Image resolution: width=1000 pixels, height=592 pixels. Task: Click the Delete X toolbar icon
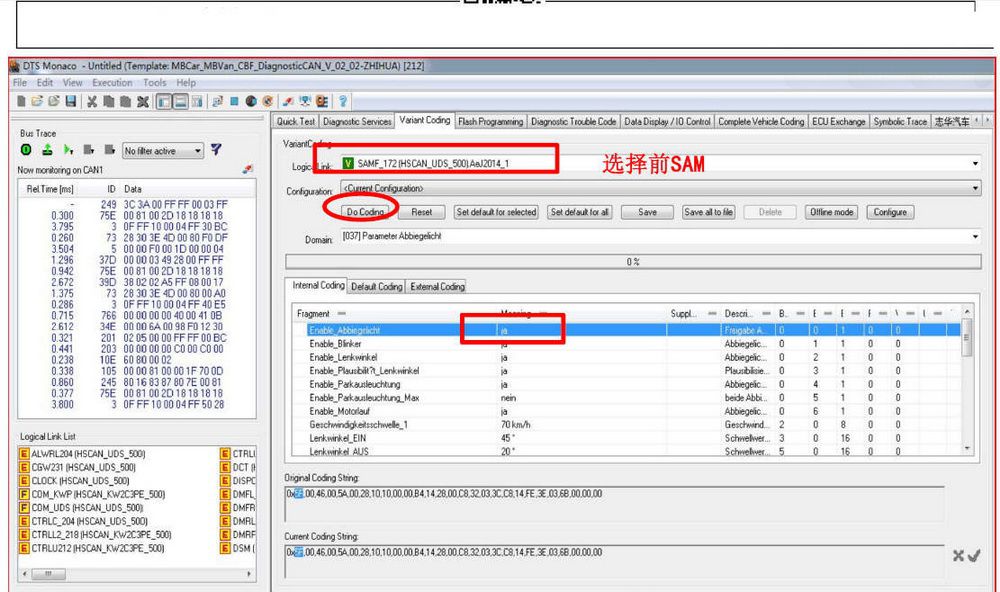click(143, 101)
